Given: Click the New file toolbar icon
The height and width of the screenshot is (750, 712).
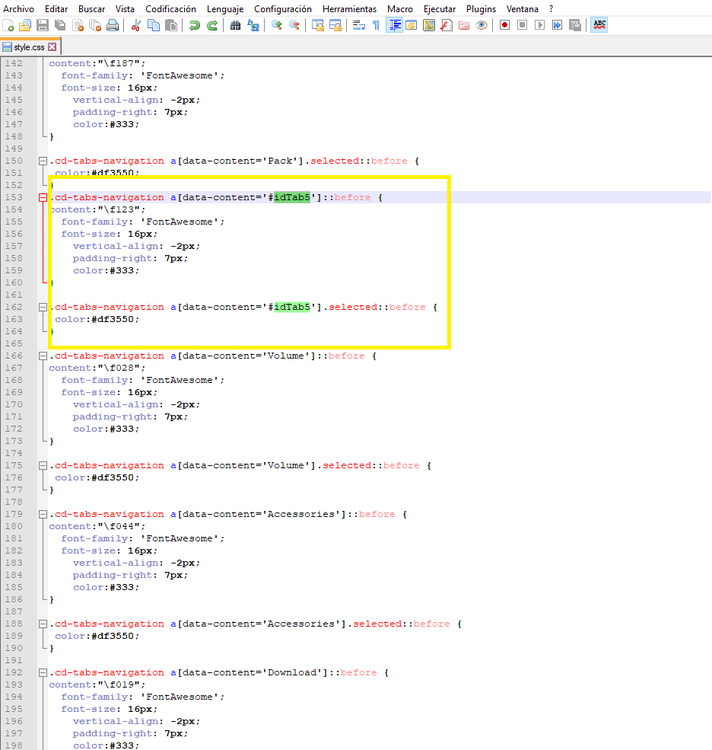Looking at the screenshot, I should [x=9, y=25].
